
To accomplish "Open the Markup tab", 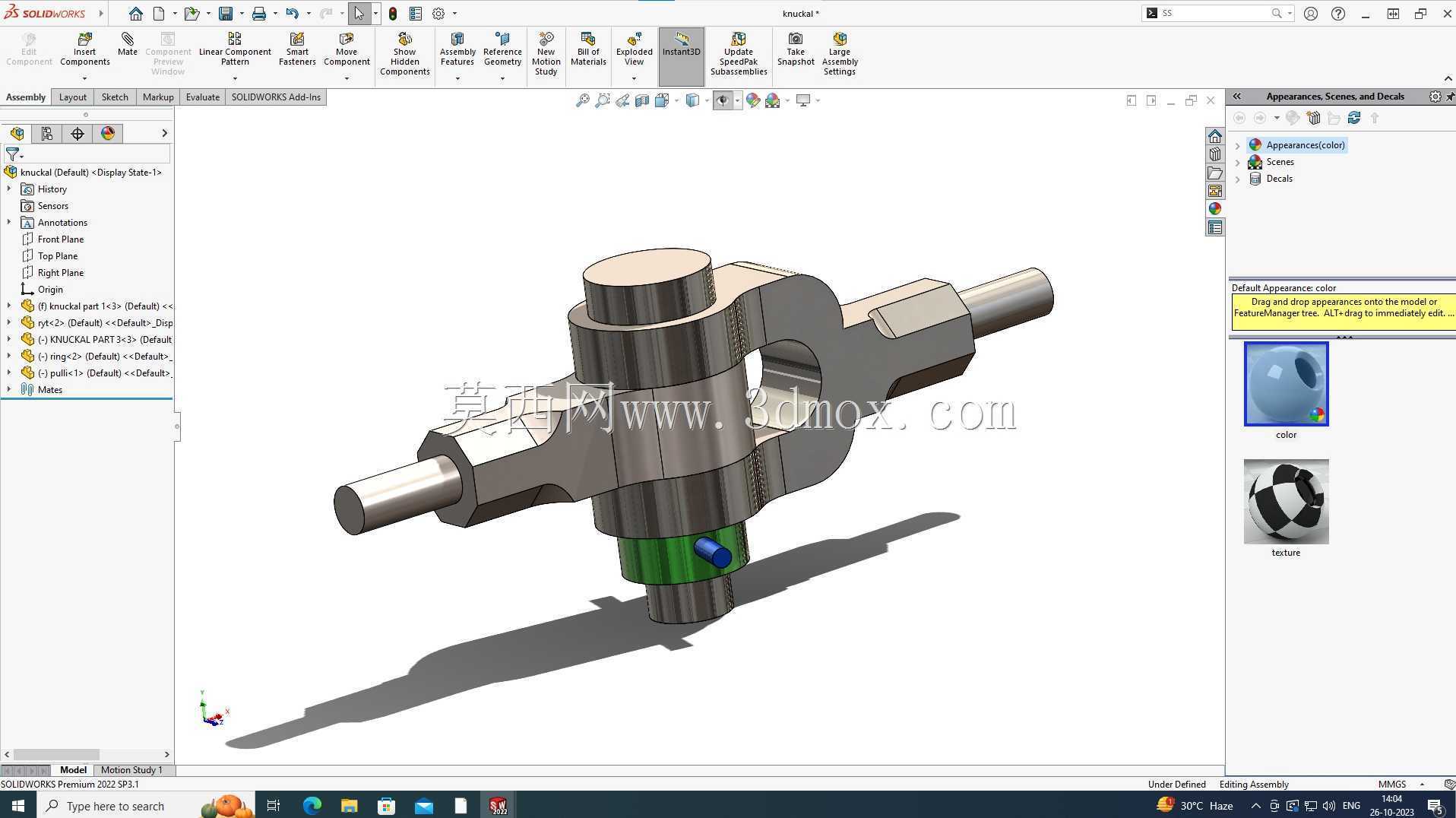I will (x=158, y=97).
